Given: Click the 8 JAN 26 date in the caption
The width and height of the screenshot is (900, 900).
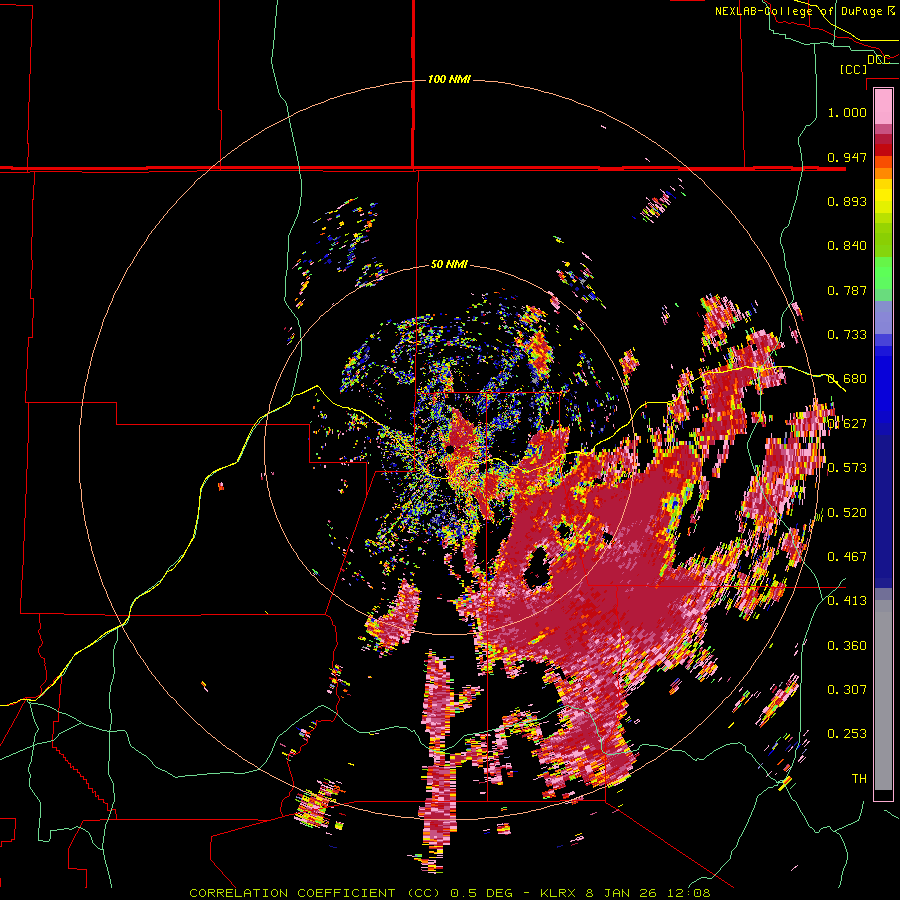Looking at the screenshot, I should tap(623, 893).
